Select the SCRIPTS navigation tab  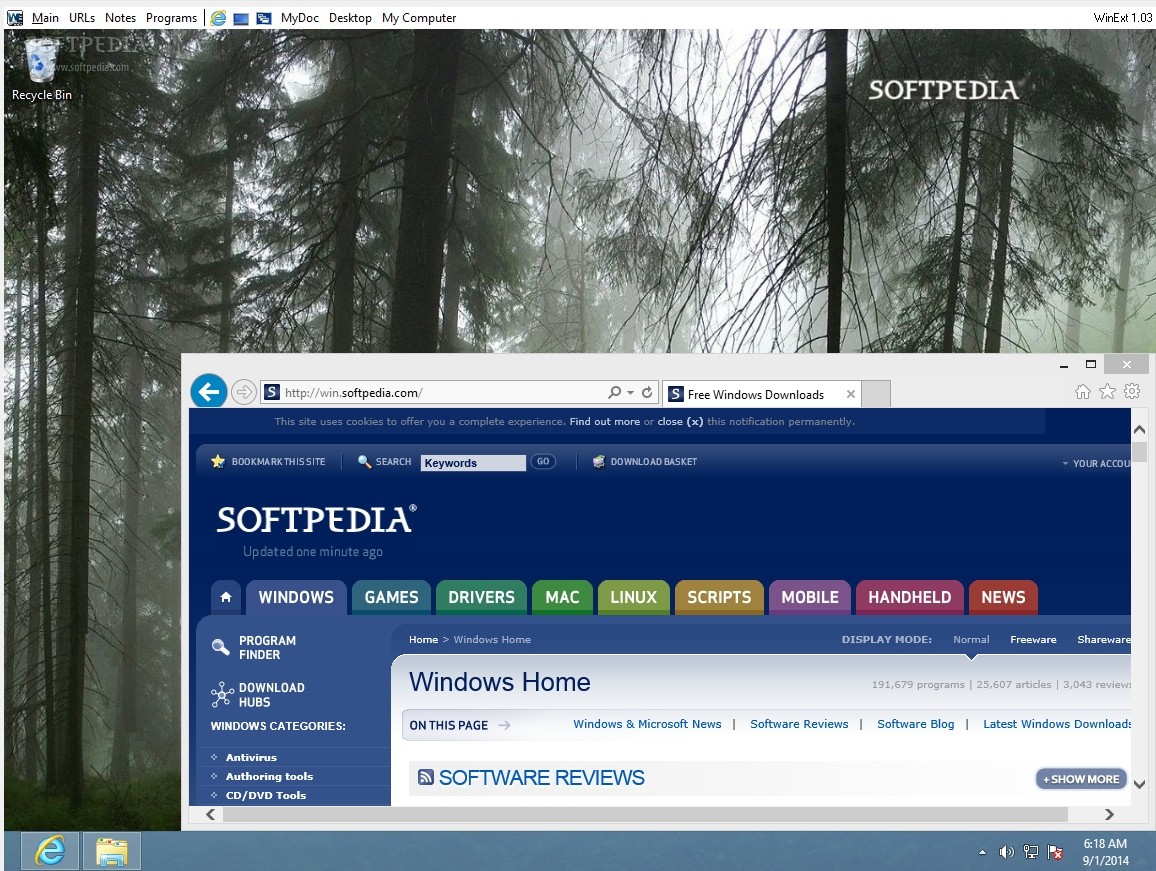tap(720, 597)
